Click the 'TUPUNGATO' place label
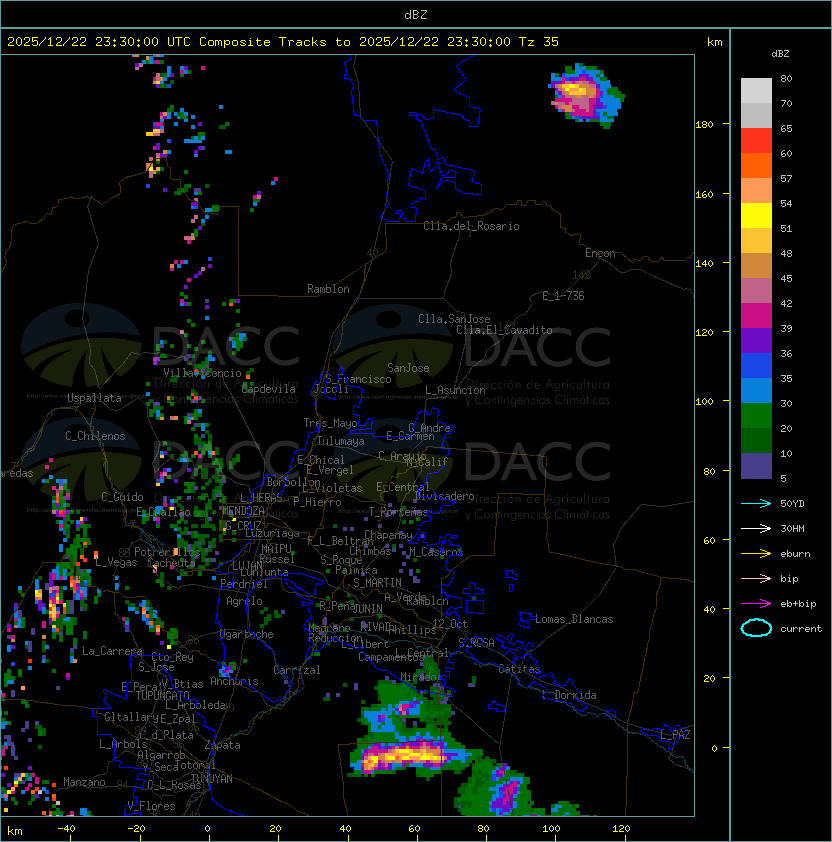The height and width of the screenshot is (842, 832). [x=162, y=695]
